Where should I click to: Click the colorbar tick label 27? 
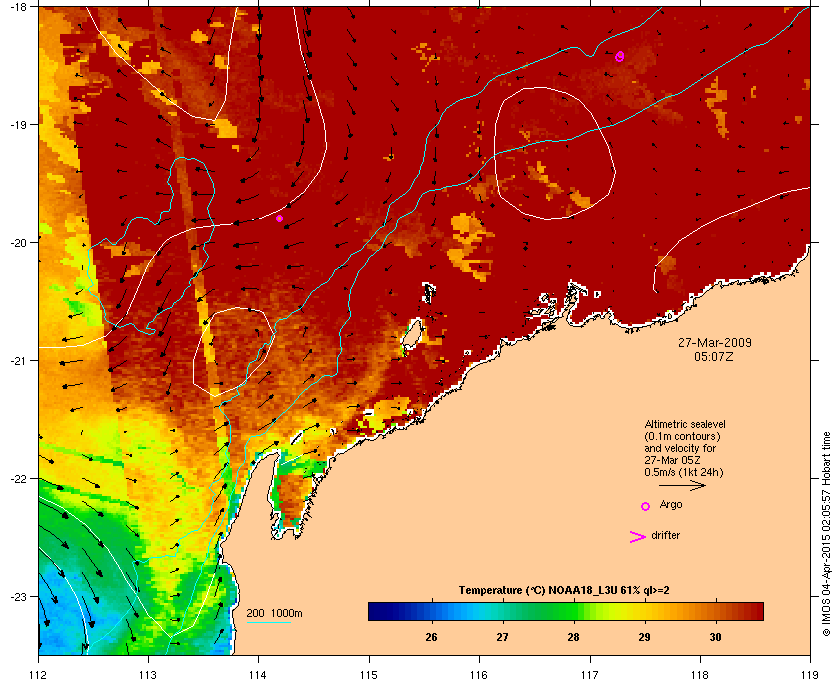[x=502, y=637]
